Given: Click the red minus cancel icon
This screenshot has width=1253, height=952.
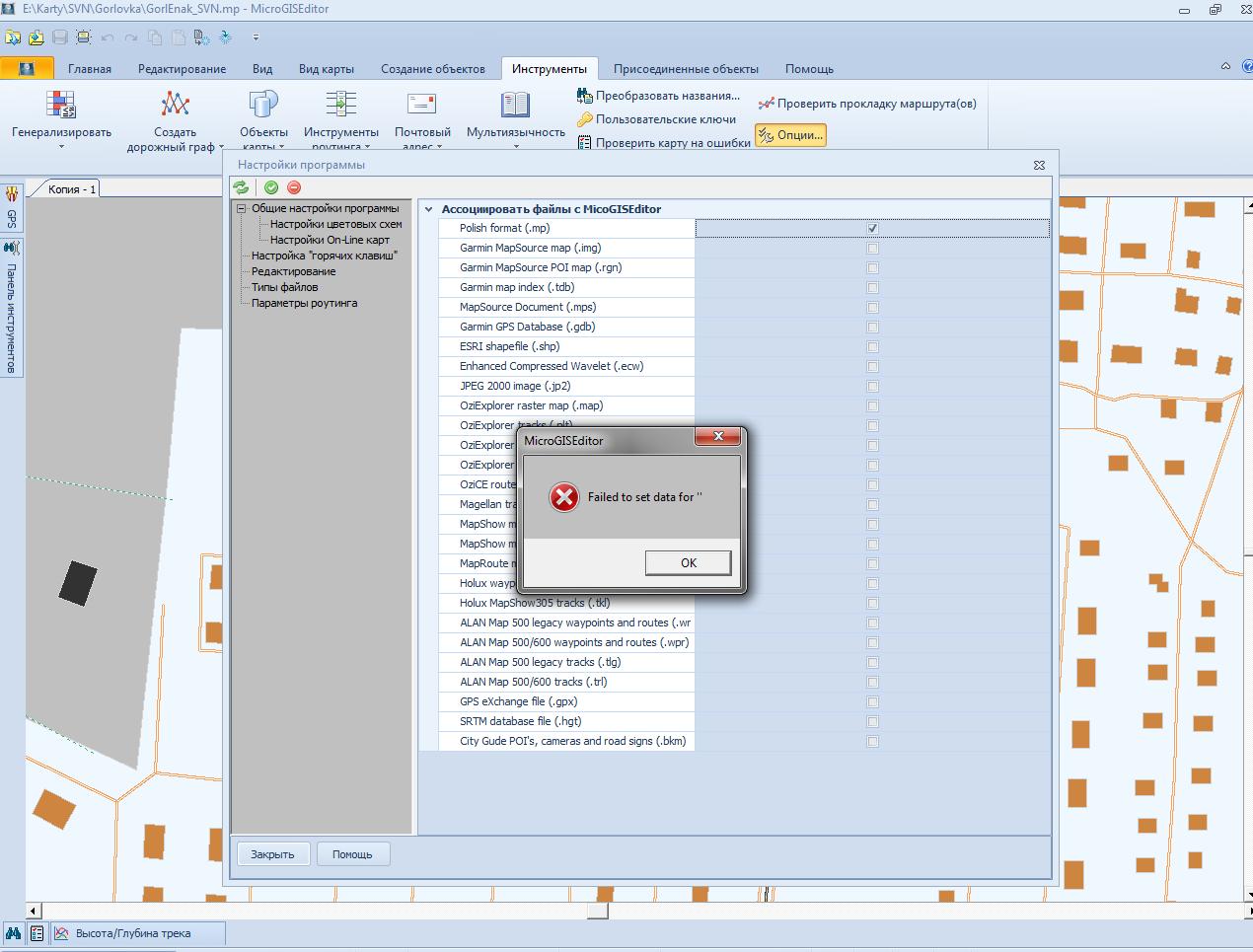Looking at the screenshot, I should 294,187.
